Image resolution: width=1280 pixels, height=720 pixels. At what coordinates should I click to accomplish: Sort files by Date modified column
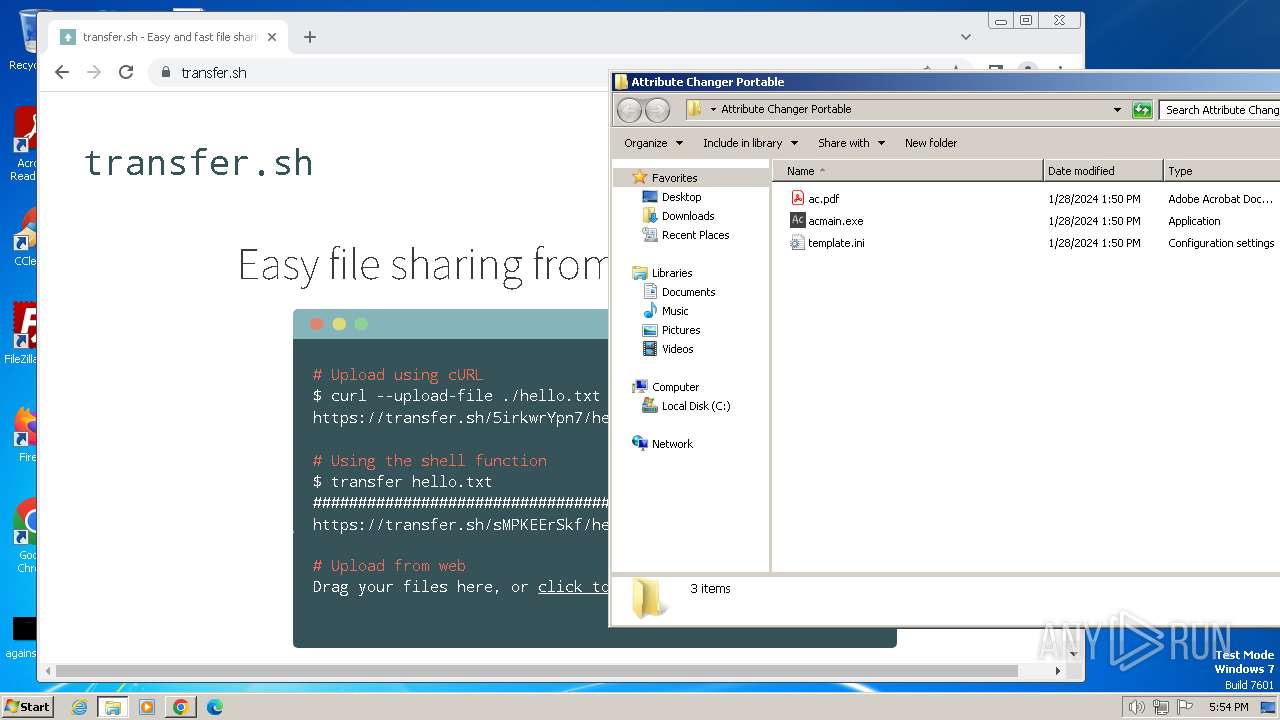pos(1103,171)
